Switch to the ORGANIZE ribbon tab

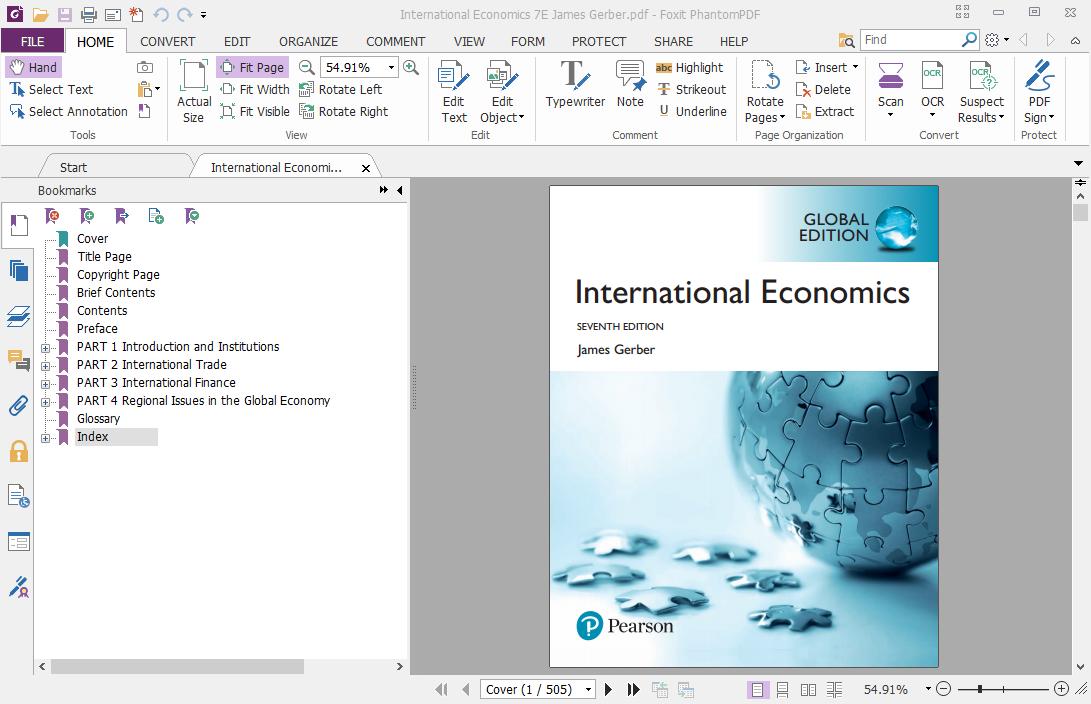point(308,42)
